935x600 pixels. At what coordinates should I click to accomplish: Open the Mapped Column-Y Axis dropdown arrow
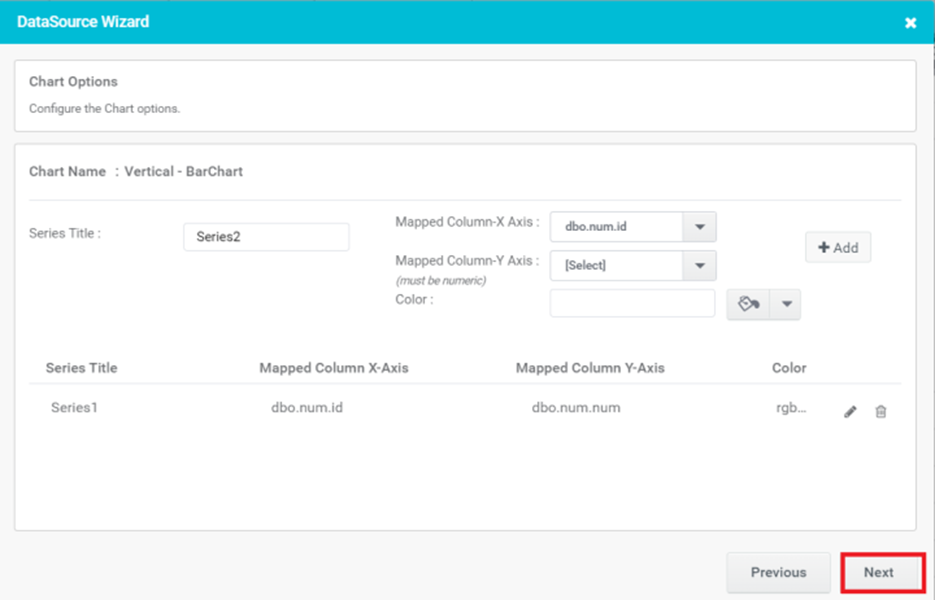(x=699, y=265)
